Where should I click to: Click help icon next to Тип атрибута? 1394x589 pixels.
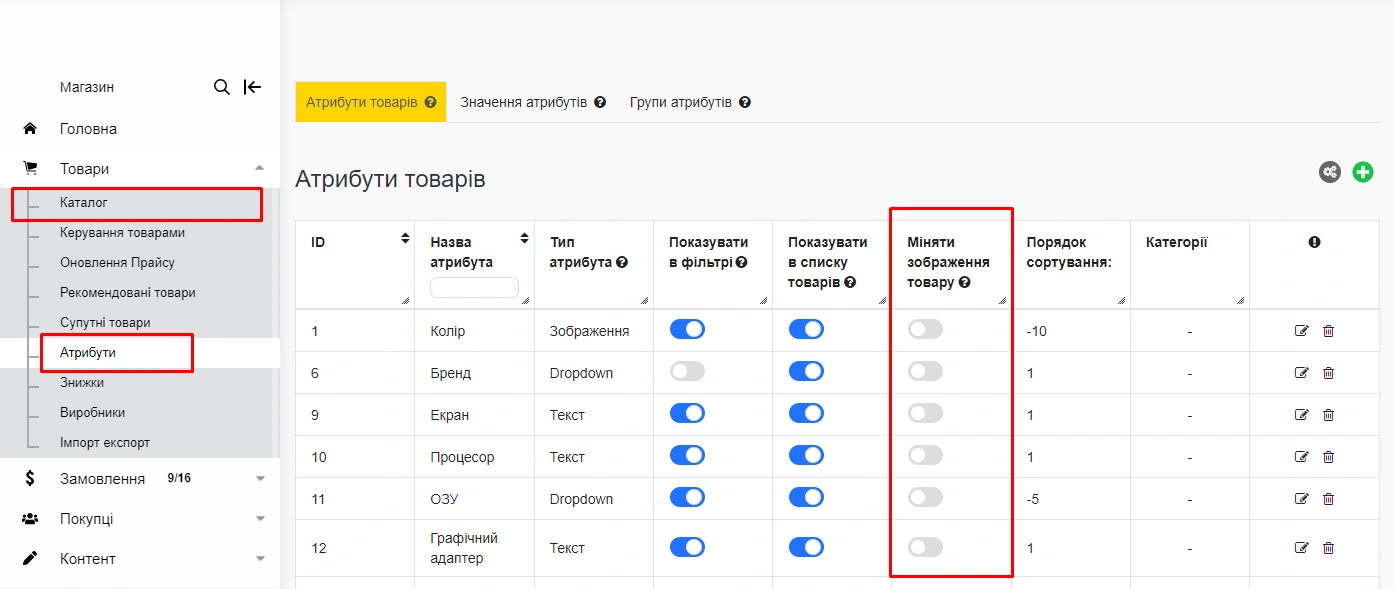pos(622,262)
